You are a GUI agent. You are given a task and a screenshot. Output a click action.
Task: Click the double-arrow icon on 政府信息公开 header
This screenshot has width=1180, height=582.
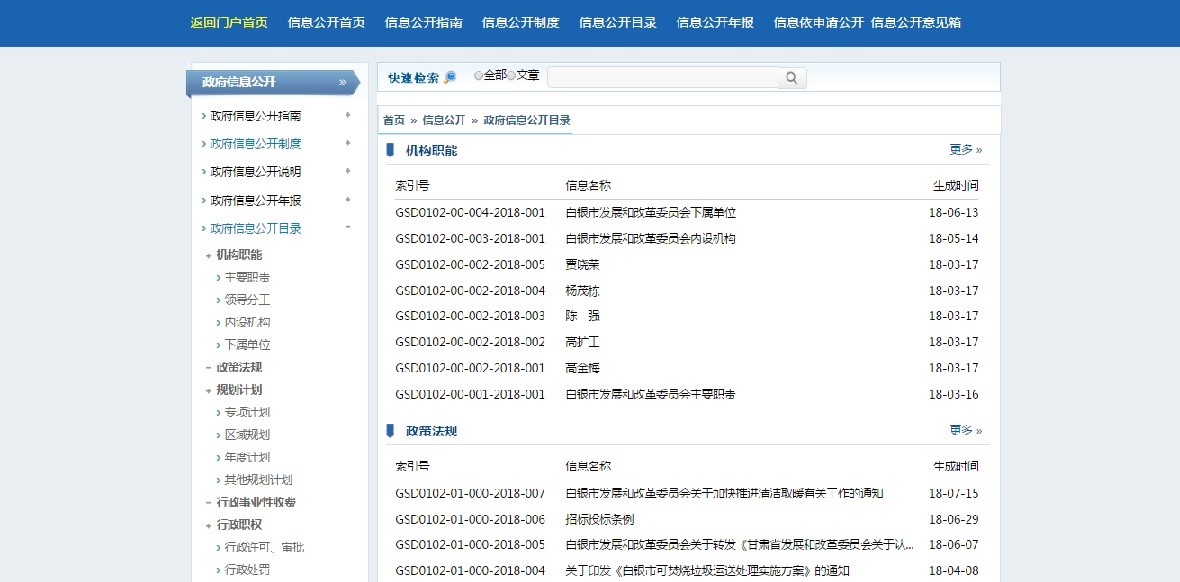[343, 82]
